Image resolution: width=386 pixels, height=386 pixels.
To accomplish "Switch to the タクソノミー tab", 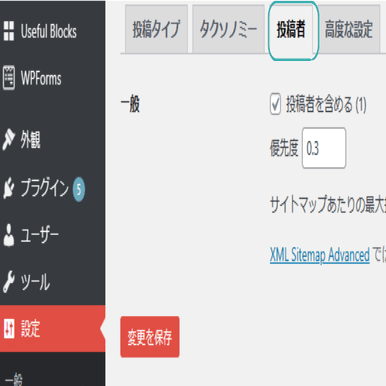I will (228, 29).
